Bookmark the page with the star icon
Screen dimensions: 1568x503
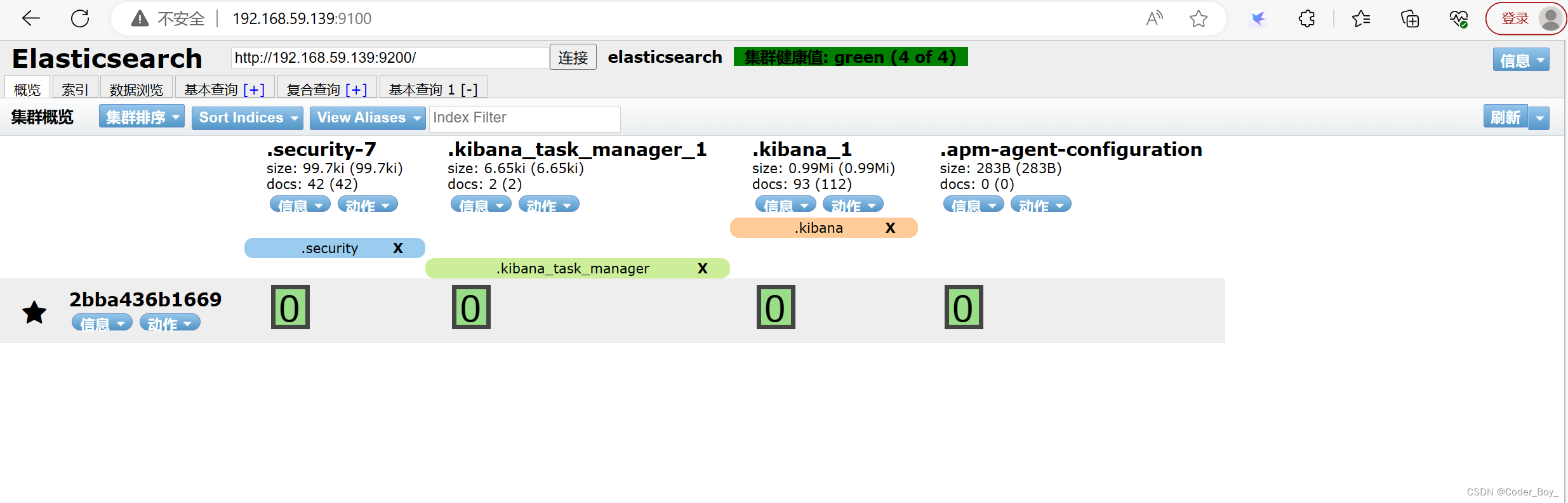1199,19
